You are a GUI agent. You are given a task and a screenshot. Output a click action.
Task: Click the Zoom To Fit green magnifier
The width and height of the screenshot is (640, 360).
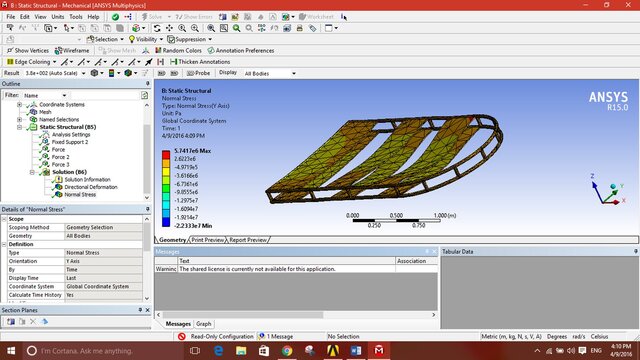click(236, 28)
